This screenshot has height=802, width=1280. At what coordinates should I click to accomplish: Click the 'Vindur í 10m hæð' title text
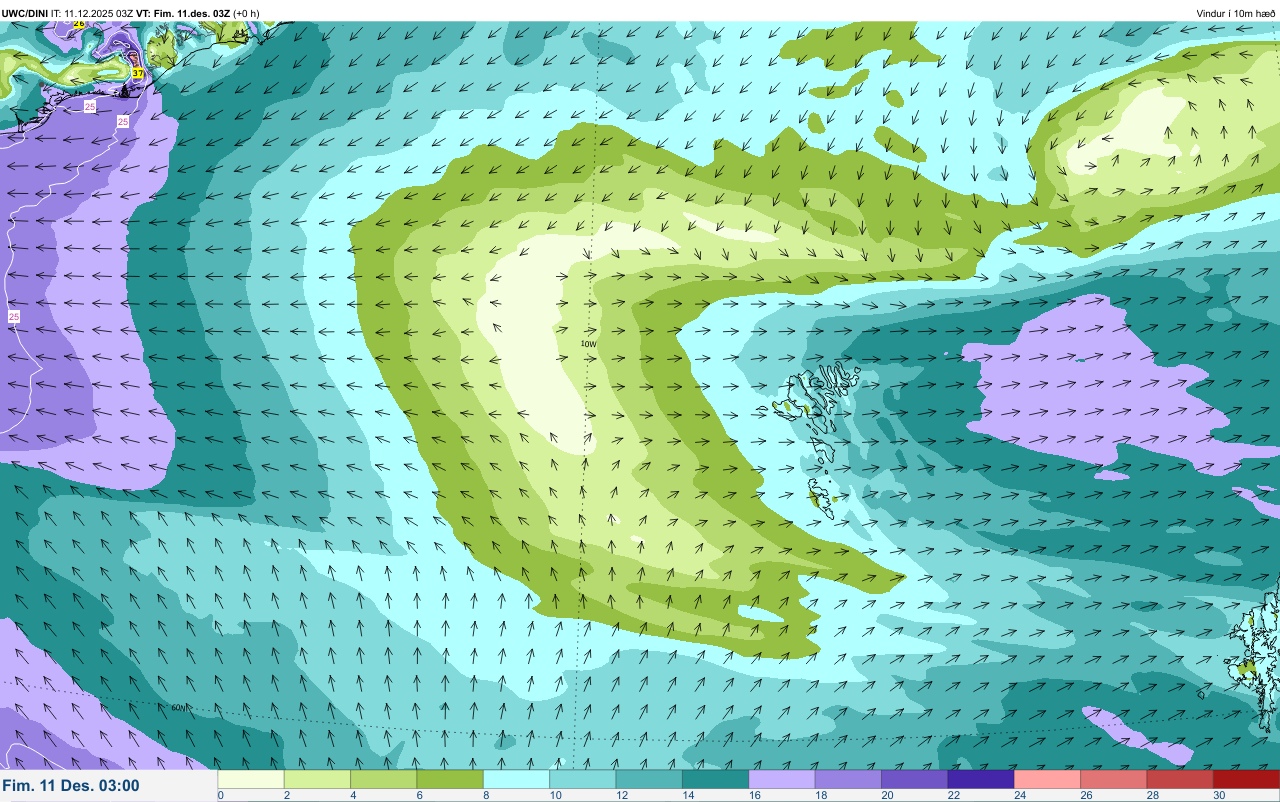coord(1236,13)
